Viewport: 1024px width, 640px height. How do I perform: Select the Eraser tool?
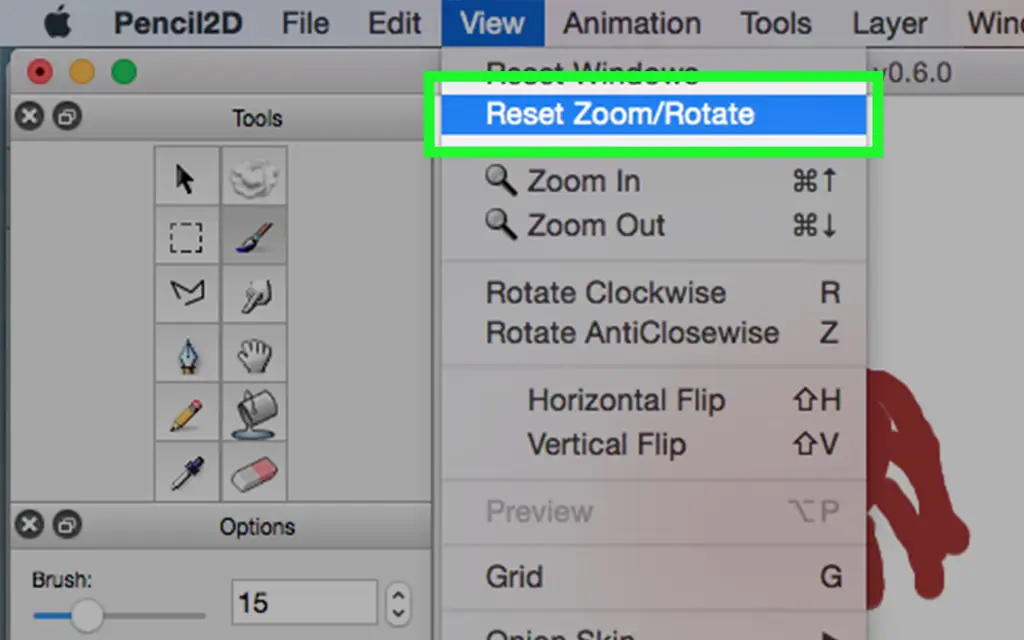[254, 472]
